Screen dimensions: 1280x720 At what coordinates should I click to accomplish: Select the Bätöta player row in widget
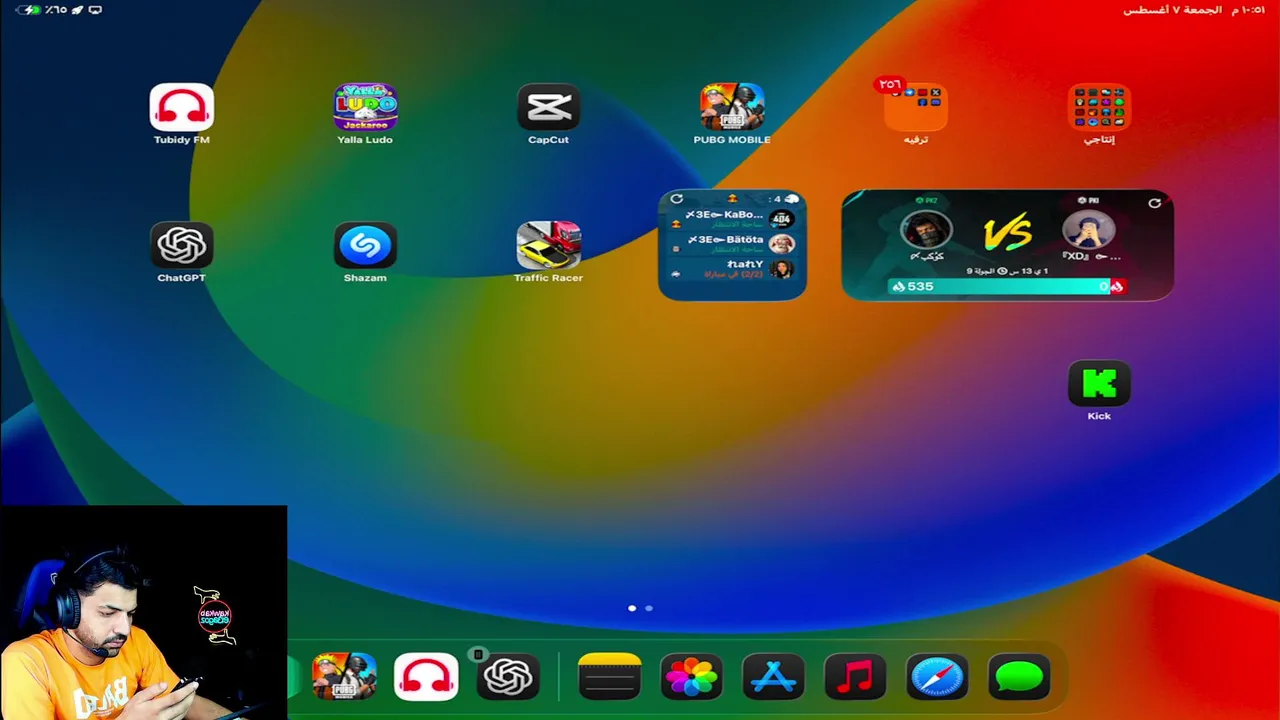click(732, 244)
